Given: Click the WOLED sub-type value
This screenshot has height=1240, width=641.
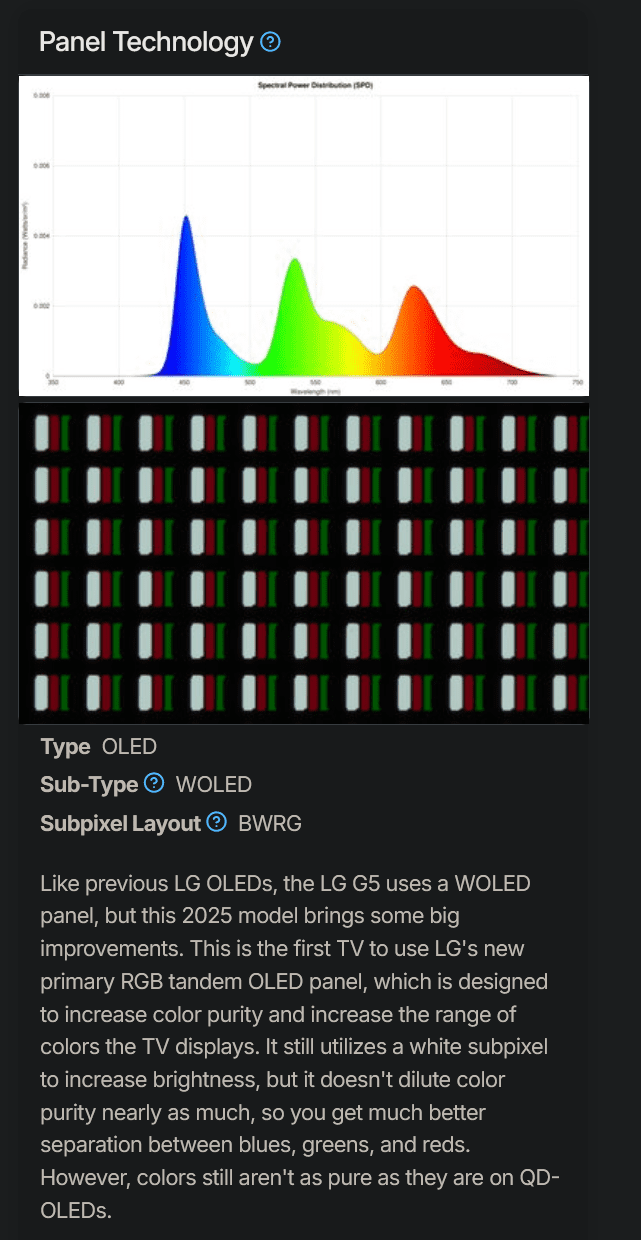Looking at the screenshot, I should (x=214, y=784).
